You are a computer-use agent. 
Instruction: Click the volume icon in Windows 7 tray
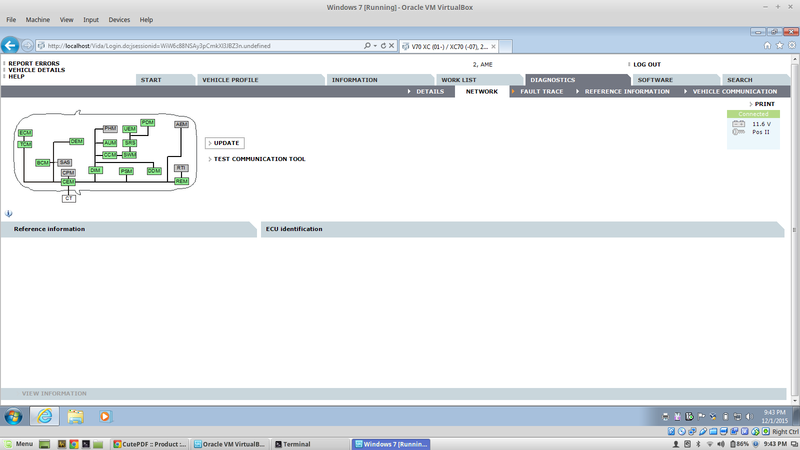749,416
